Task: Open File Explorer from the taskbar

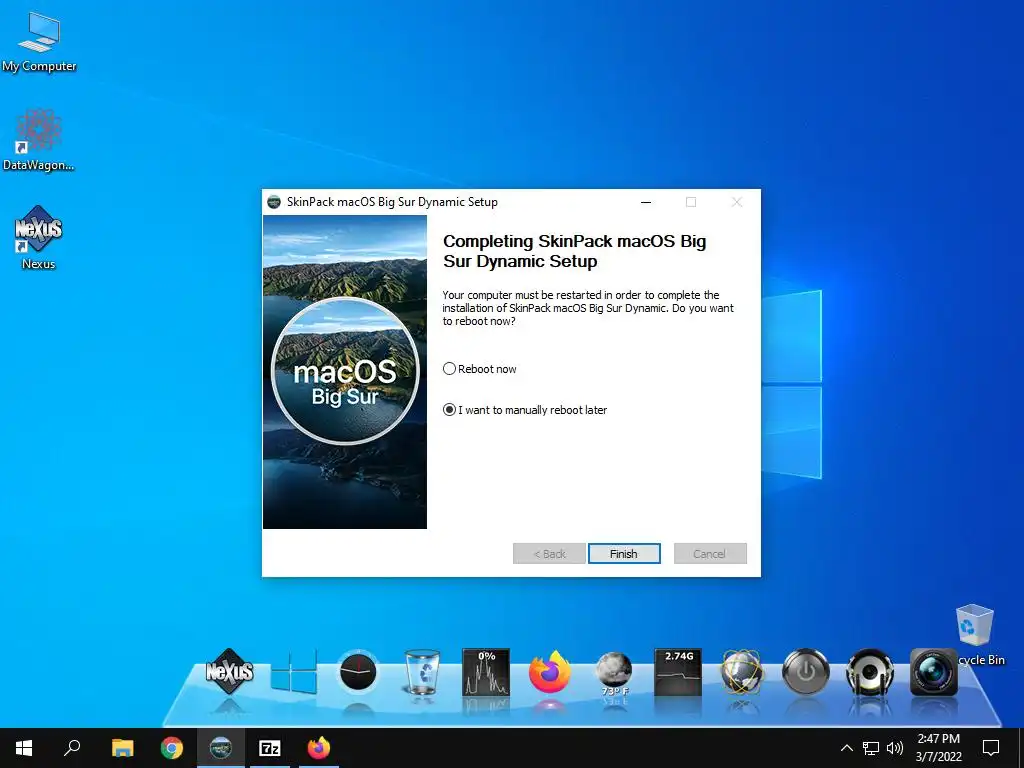Action: pos(122,748)
